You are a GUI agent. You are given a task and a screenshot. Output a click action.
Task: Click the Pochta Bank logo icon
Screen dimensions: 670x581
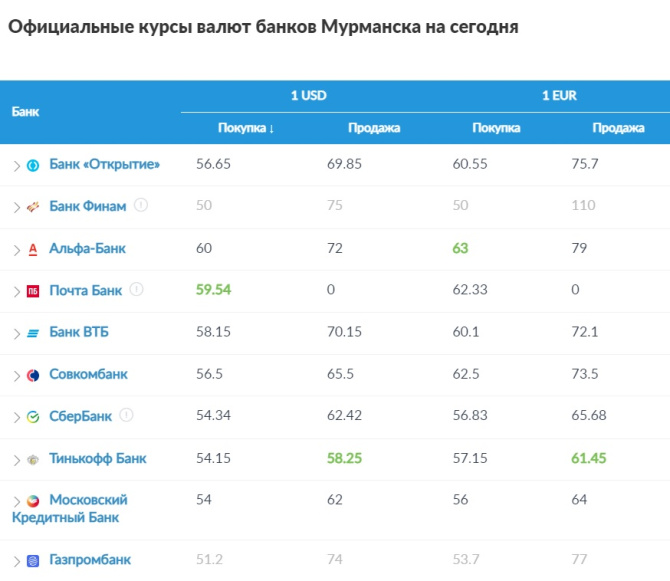33,291
